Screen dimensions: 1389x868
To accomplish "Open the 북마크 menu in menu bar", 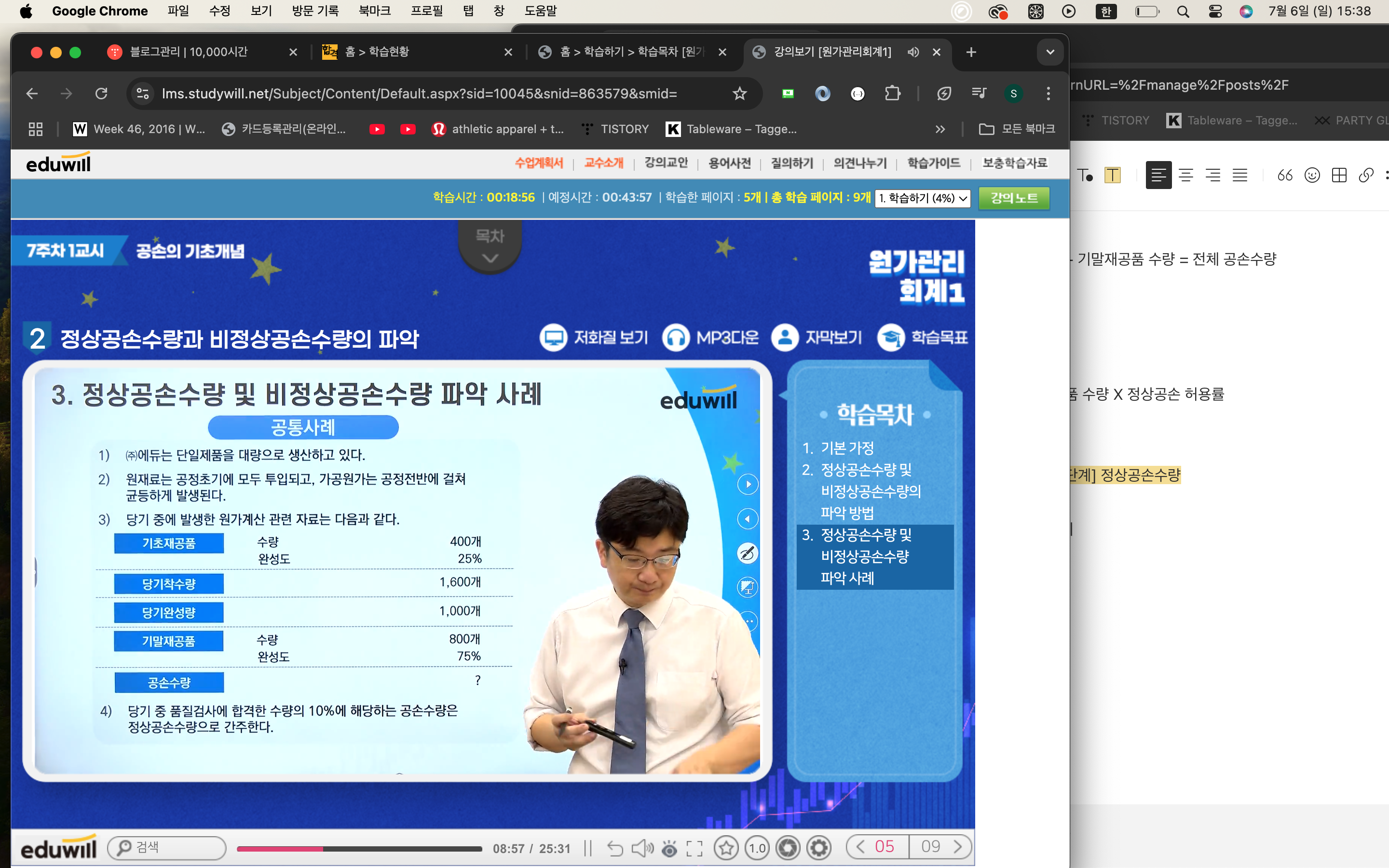I will [x=374, y=11].
